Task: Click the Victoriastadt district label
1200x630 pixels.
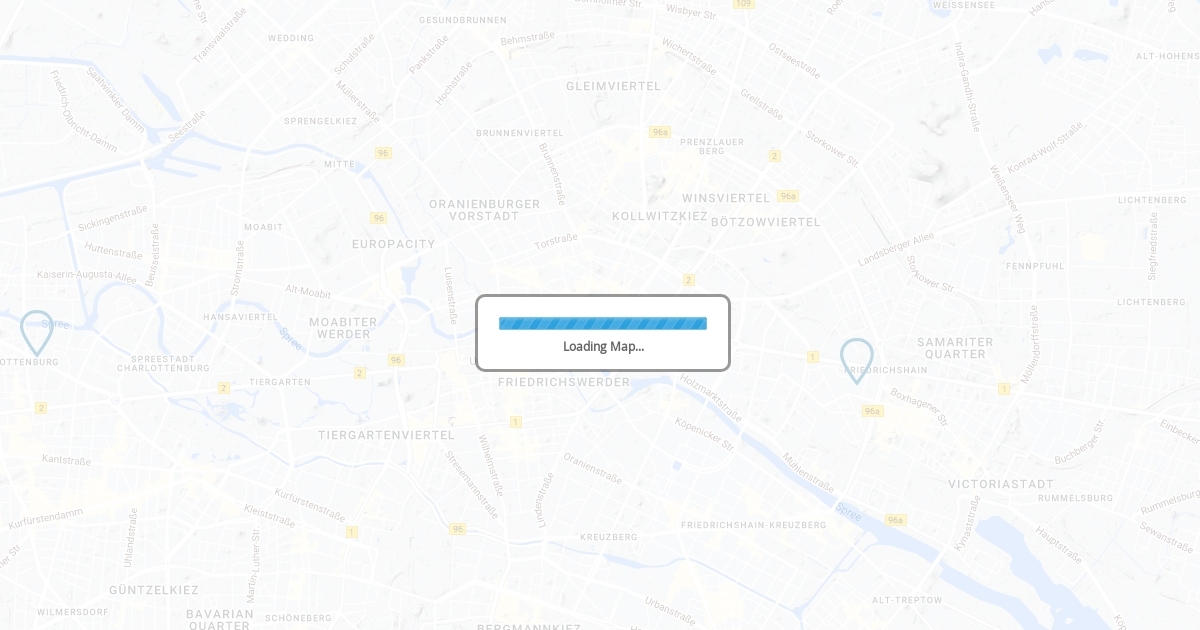Action: coord(1001,484)
